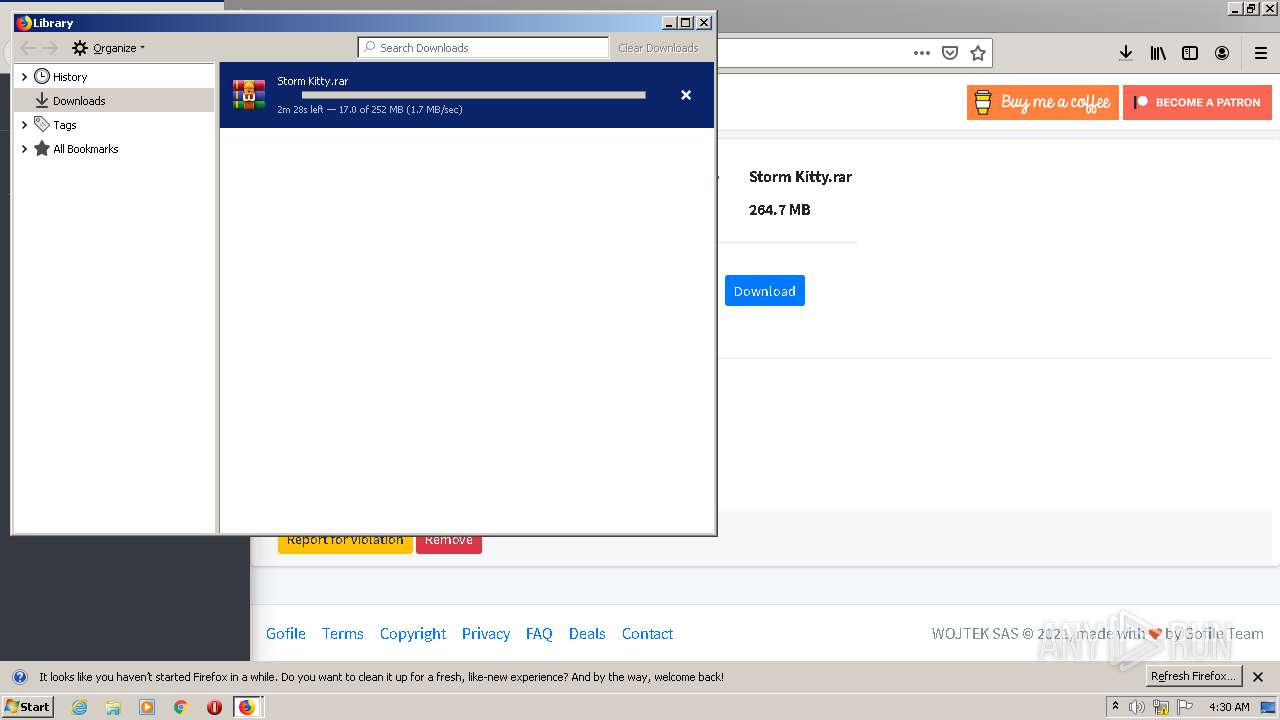
Task: Click Buy me a coffee button
Action: coord(1043,102)
